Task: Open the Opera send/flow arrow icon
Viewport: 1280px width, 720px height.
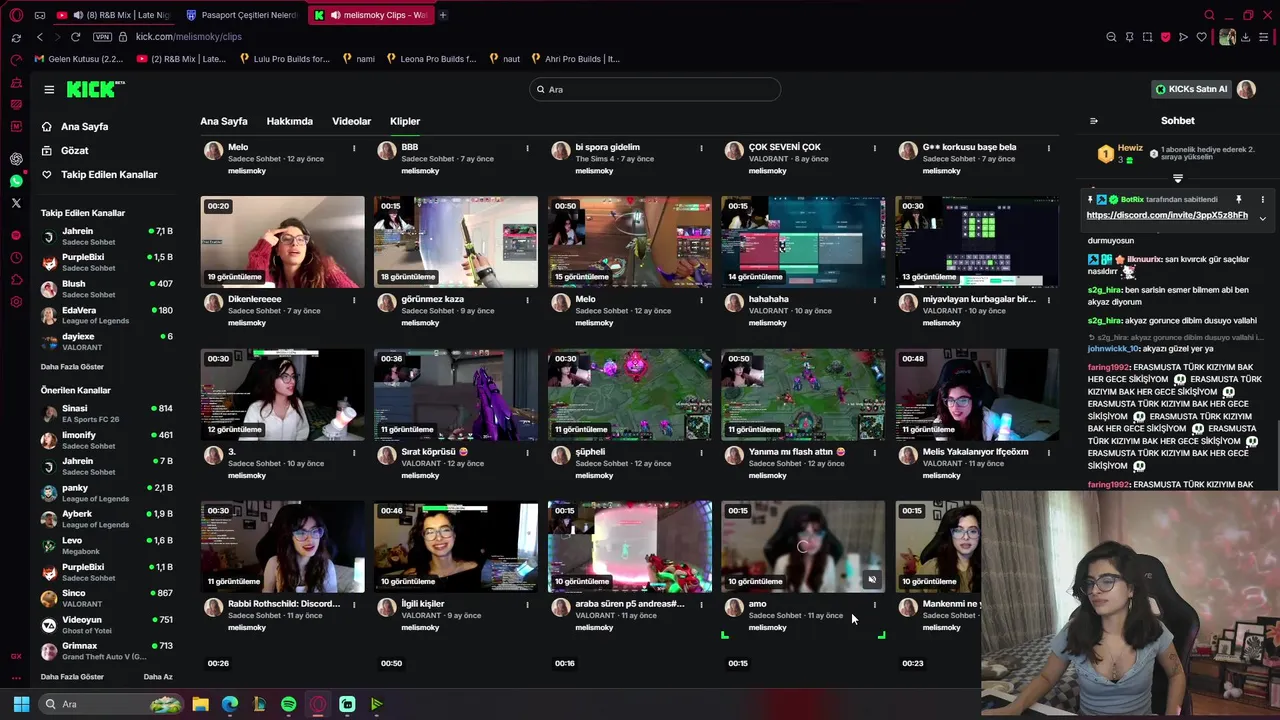Action: (1183, 37)
